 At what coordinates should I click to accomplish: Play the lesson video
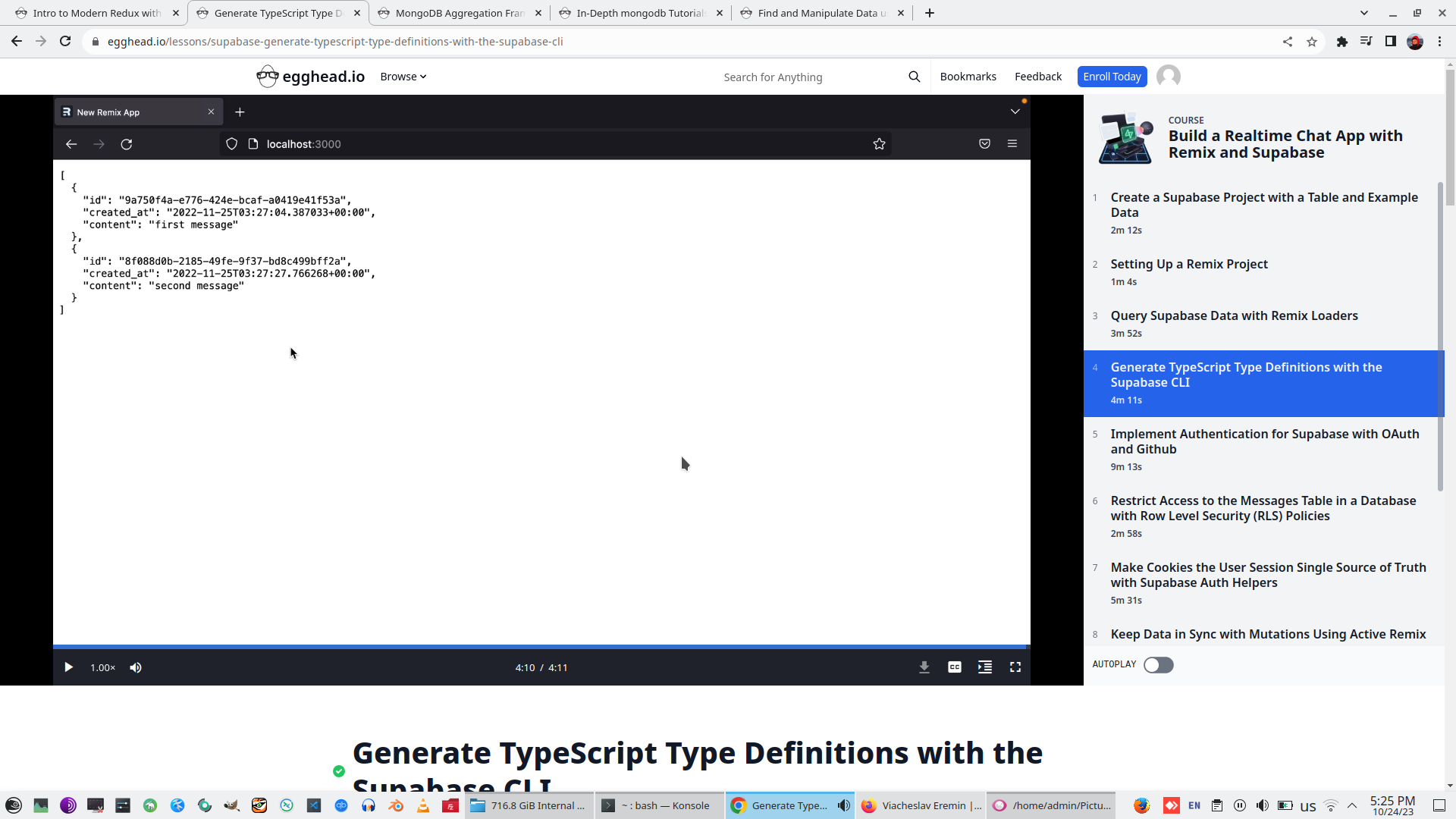coord(68,667)
